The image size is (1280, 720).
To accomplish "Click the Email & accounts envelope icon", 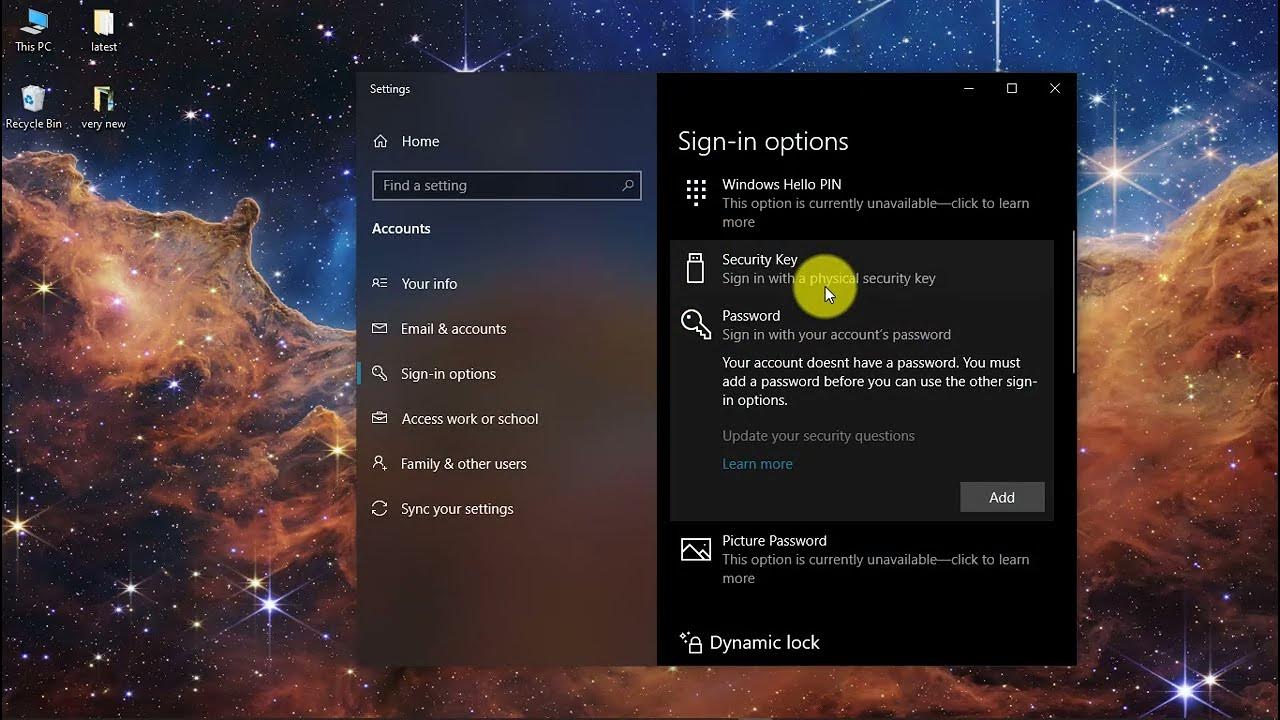I will (x=380, y=328).
